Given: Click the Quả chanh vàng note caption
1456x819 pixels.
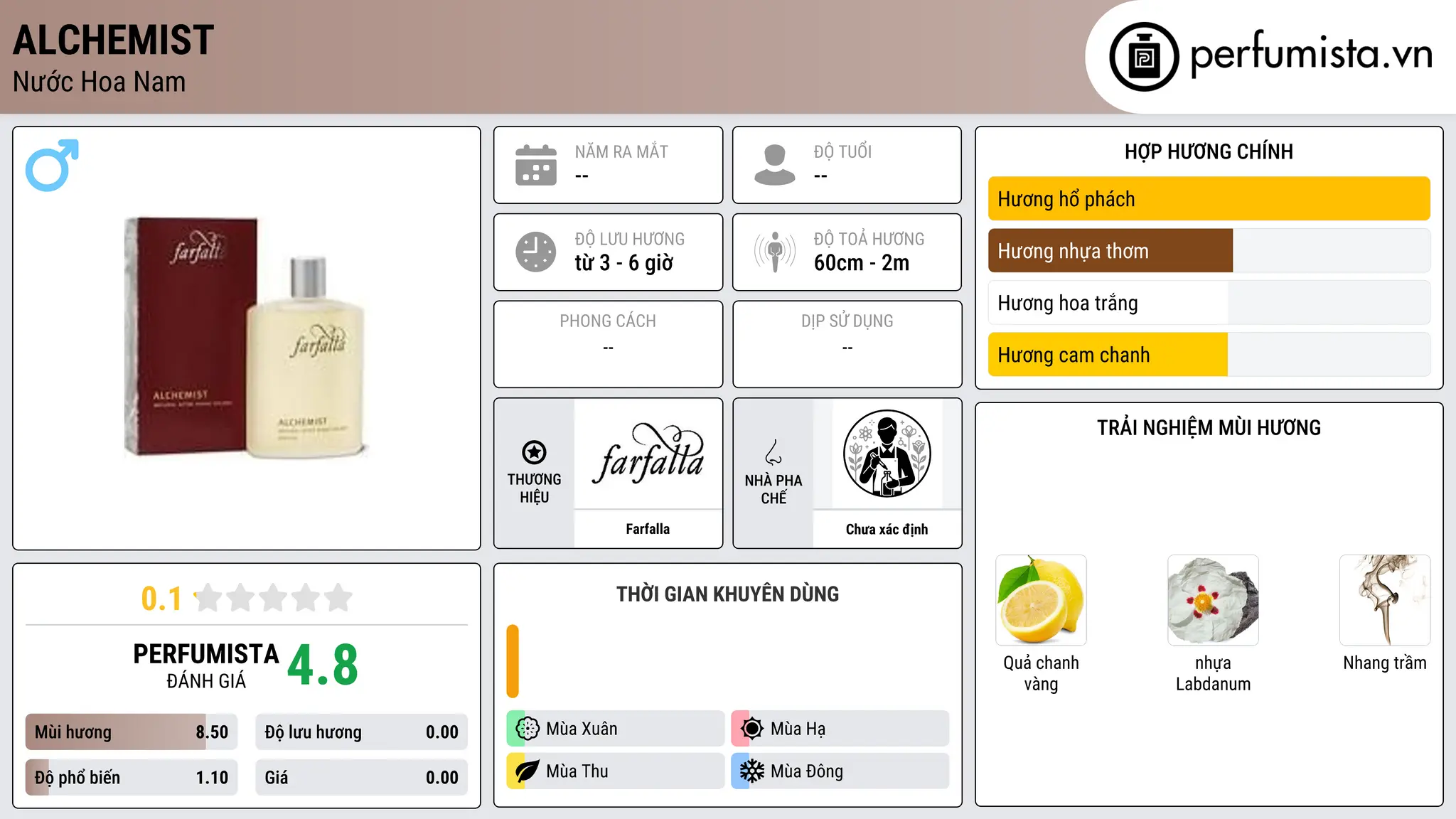Looking at the screenshot, I should click(x=1041, y=673).
